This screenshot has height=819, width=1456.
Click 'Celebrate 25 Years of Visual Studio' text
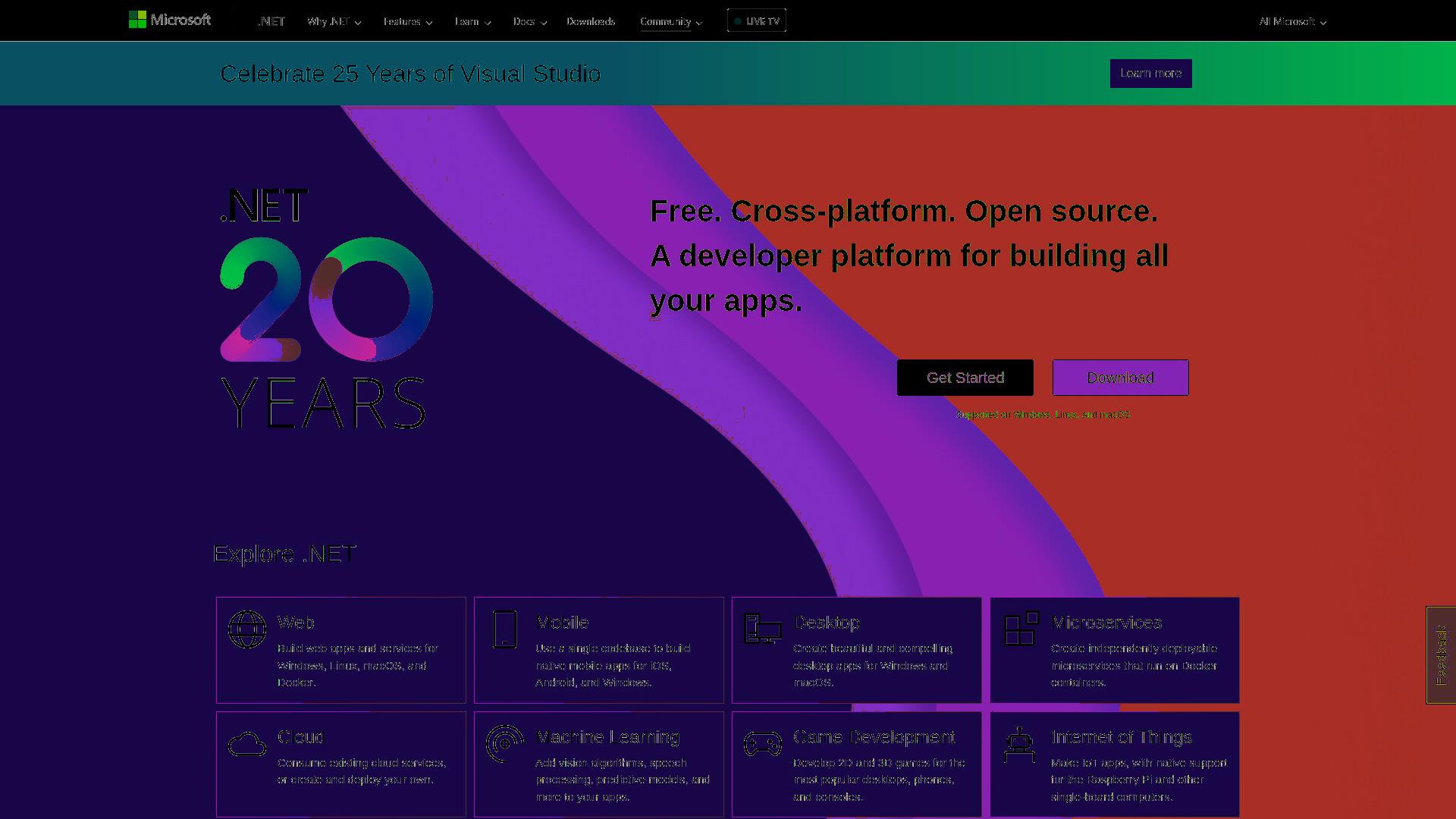410,74
